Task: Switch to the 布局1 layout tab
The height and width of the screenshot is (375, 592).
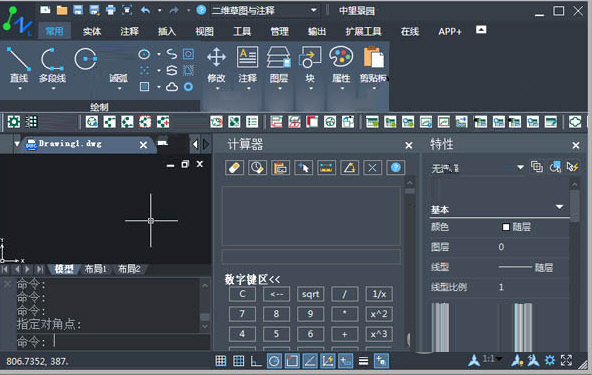Action: 96,269
